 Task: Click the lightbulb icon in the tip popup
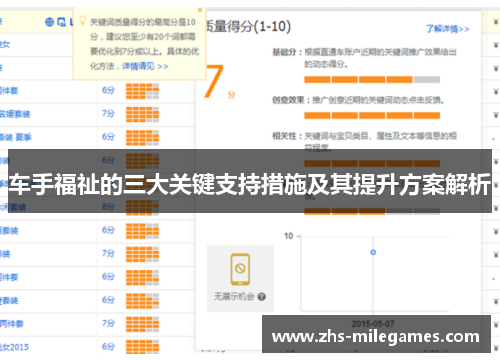[82, 21]
